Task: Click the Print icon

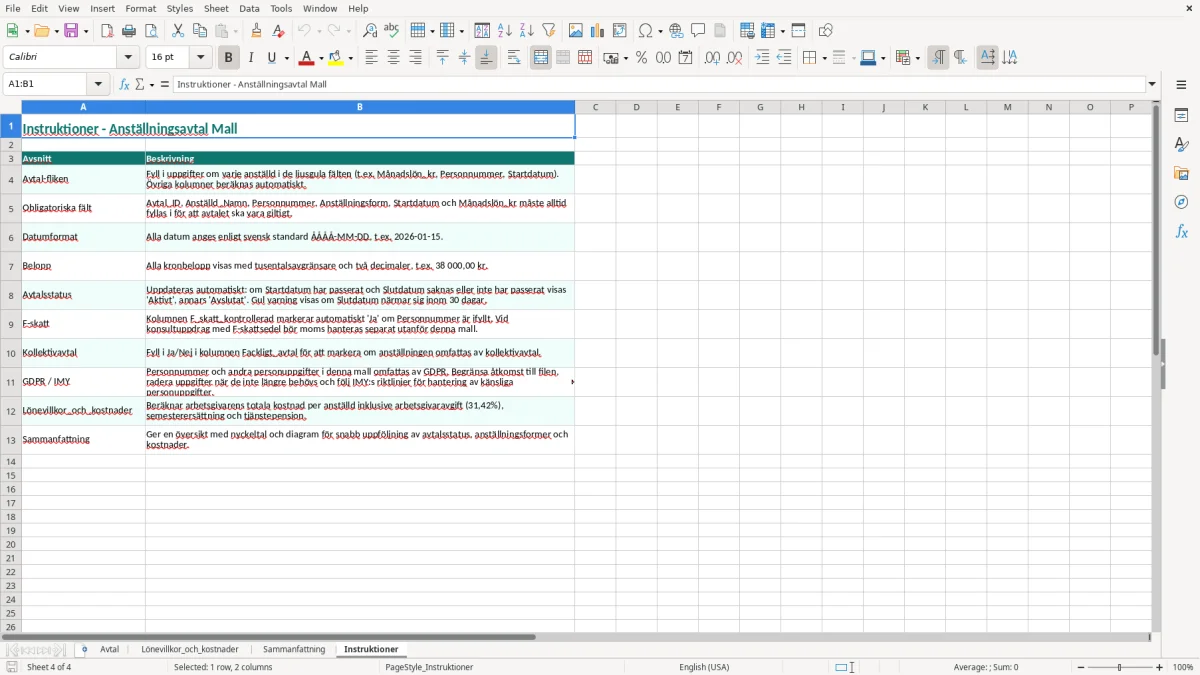Action: pyautogui.click(x=129, y=31)
